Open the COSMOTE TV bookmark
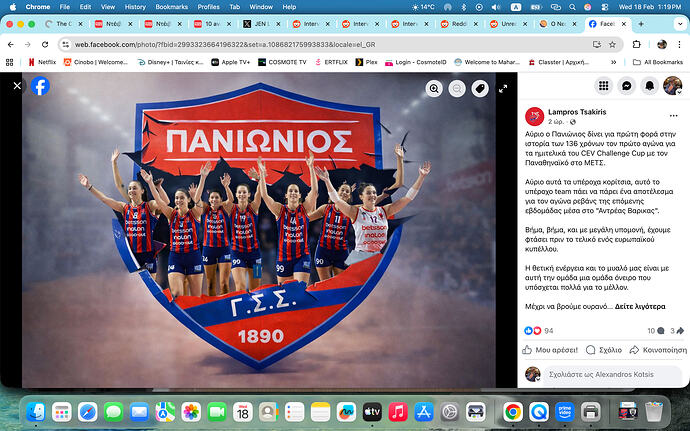This screenshot has height=431, width=690. pyautogui.click(x=282, y=63)
